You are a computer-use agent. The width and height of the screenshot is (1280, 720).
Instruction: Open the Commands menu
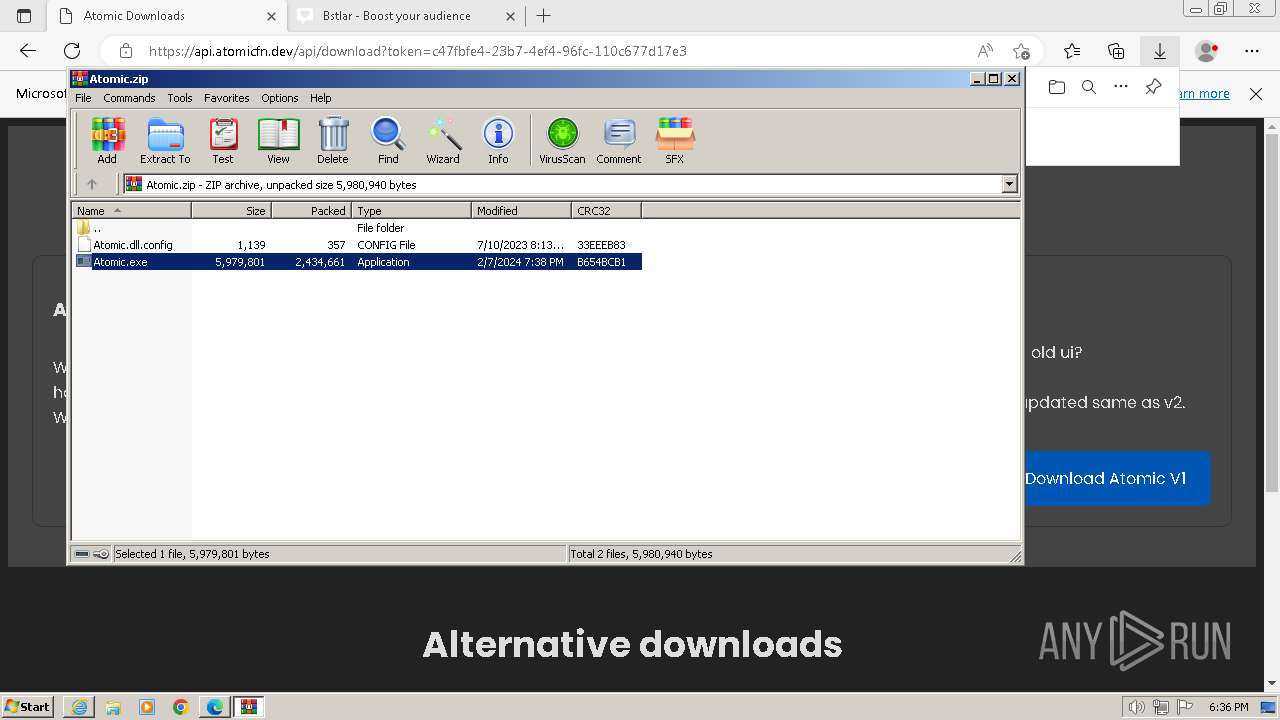pos(129,98)
